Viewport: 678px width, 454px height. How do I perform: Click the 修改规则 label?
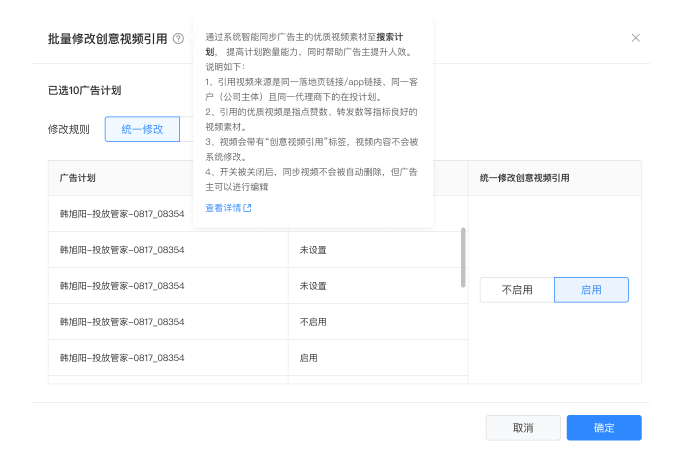pos(68,129)
